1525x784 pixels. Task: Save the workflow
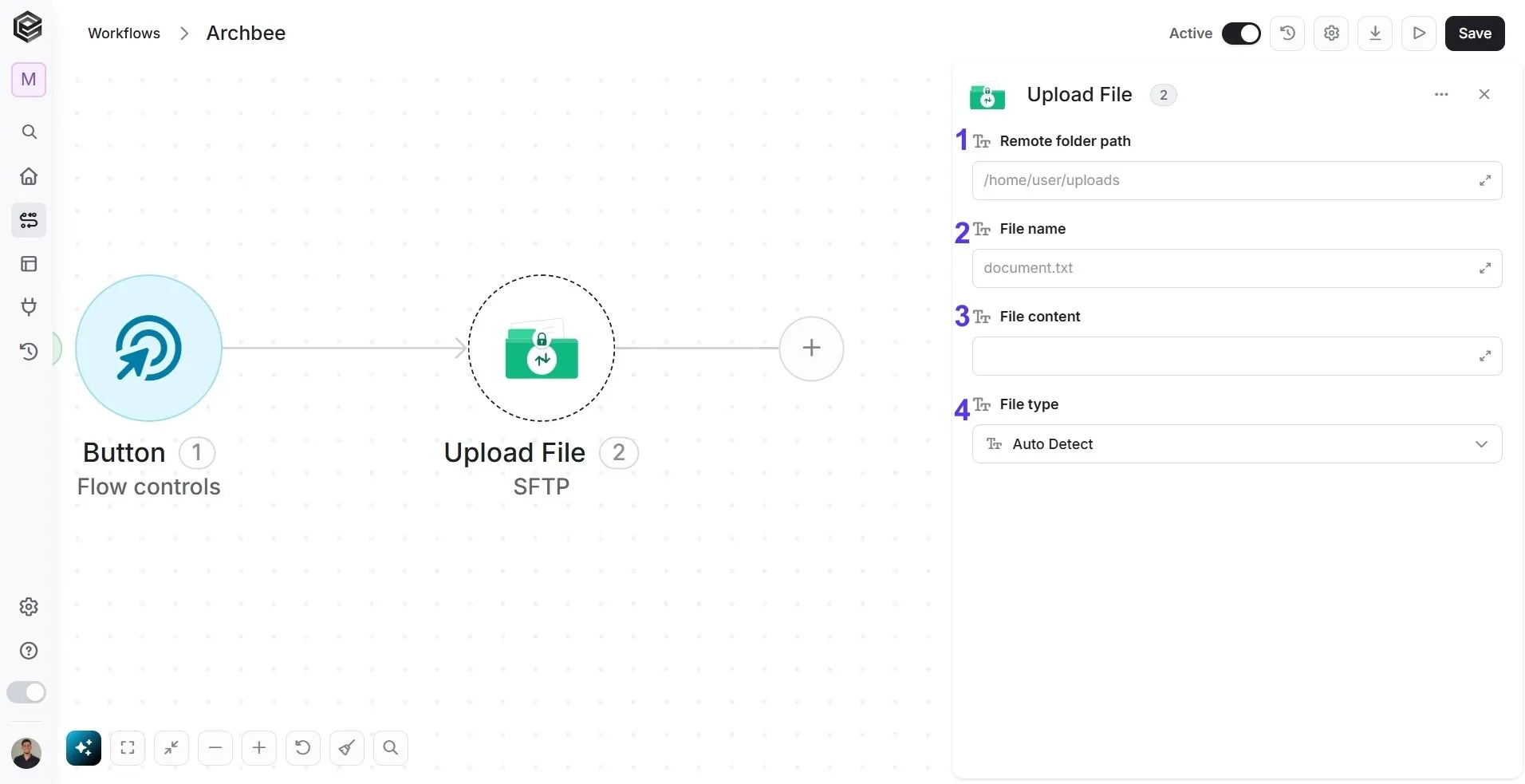(x=1475, y=33)
